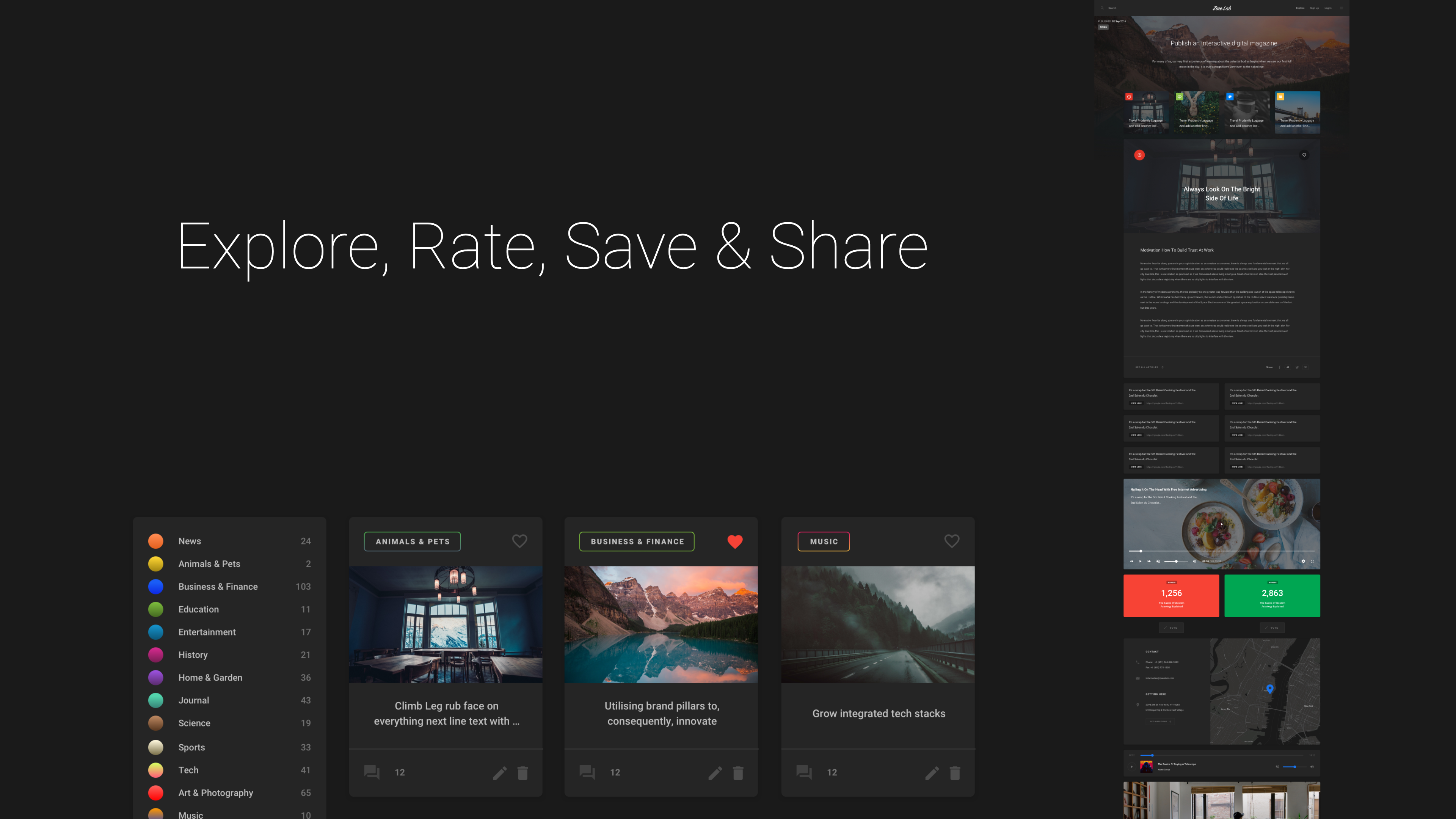Adjust the volume slider in the video player
This screenshot has width=1456, height=819.
click(1177, 561)
